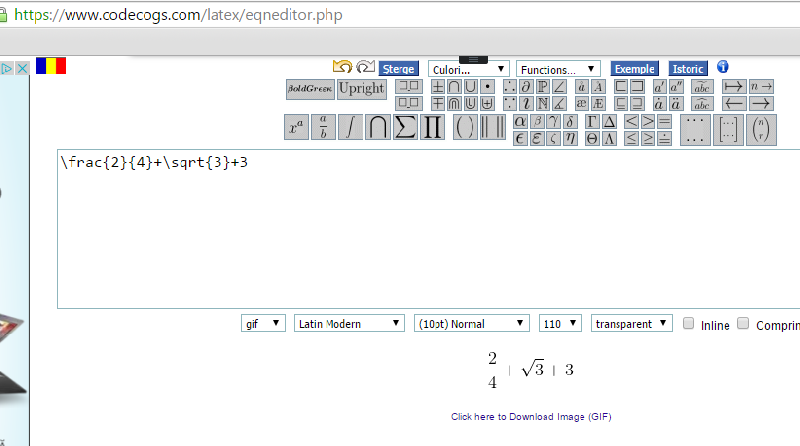Click the redo arrow icon
The height and width of the screenshot is (446, 800).
pos(365,67)
